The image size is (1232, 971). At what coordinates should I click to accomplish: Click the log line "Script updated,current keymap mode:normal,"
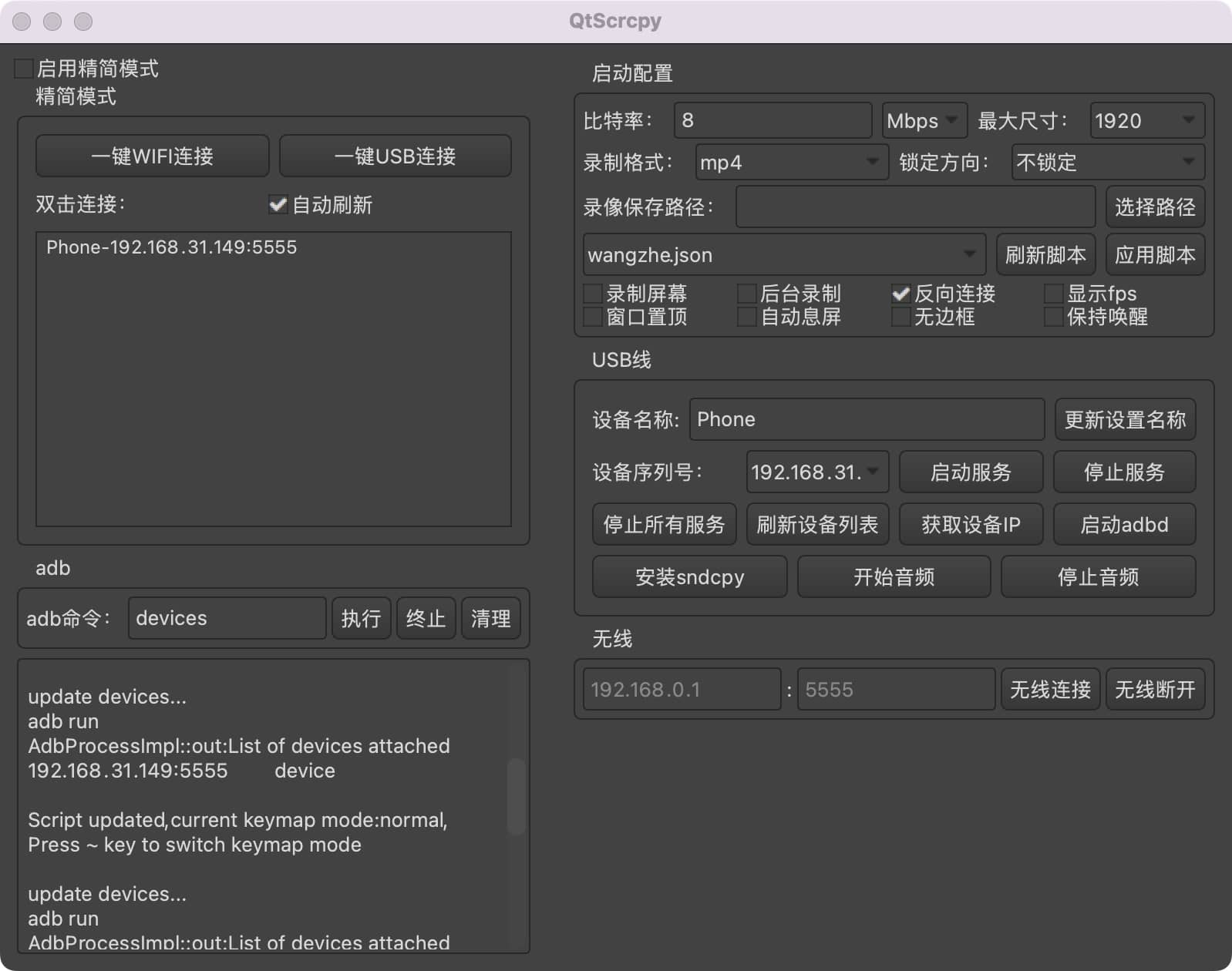(237, 820)
